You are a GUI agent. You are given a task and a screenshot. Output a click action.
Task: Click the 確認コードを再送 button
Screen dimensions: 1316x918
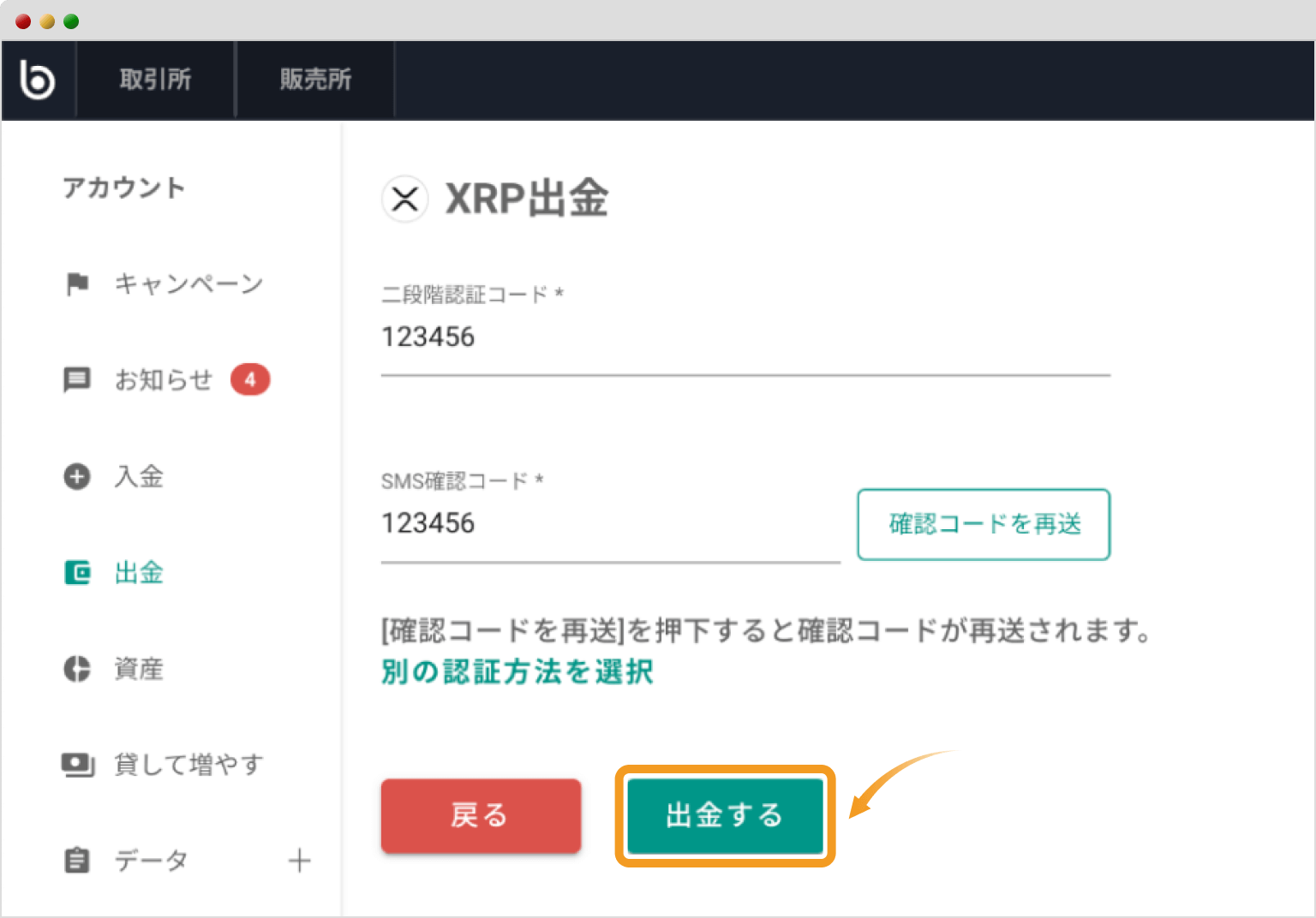tap(984, 524)
